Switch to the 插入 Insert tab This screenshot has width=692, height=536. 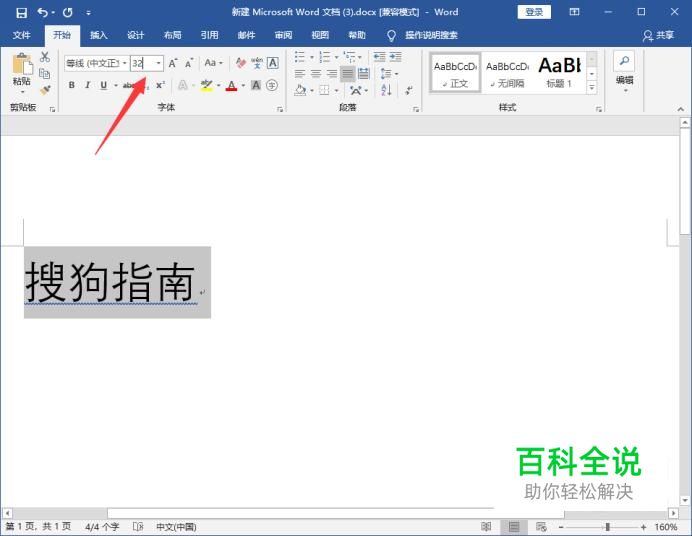(99, 35)
